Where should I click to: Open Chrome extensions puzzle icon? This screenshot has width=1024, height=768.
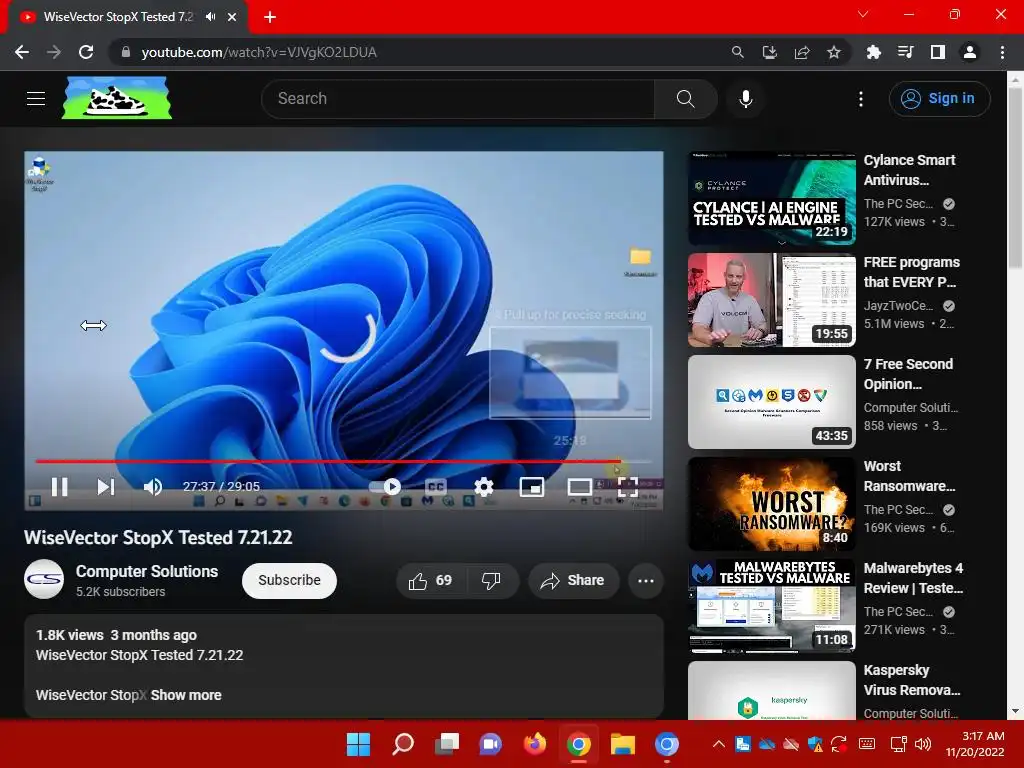873,52
